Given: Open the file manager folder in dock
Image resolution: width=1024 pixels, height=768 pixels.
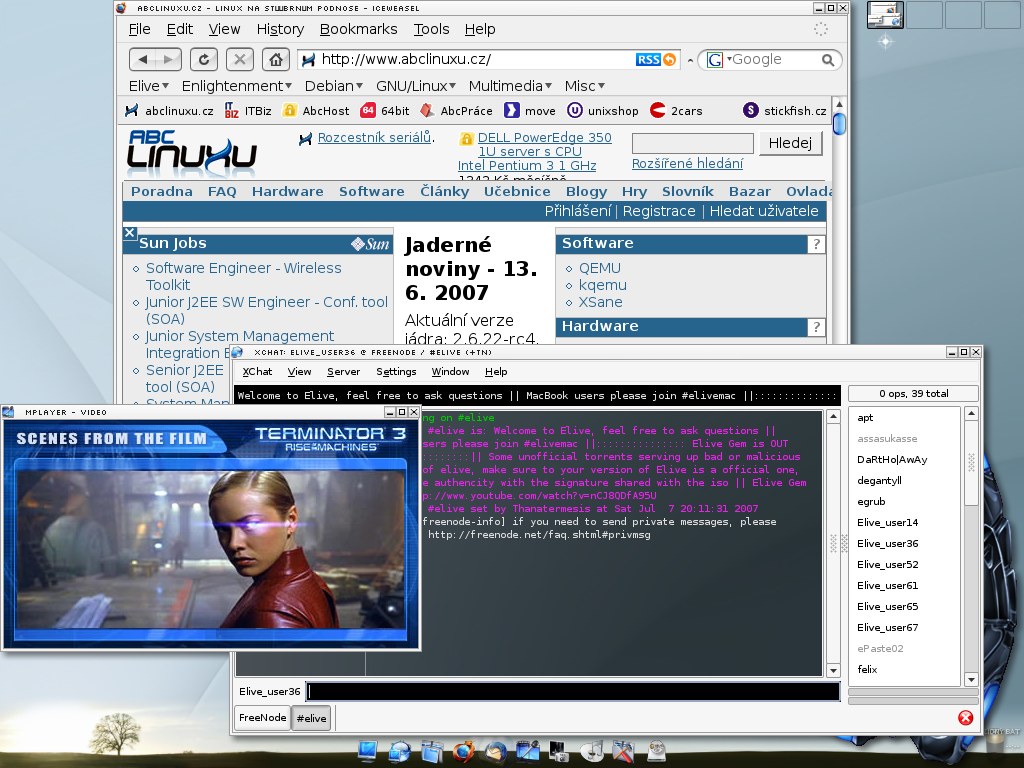Looking at the screenshot, I should pos(432,751).
